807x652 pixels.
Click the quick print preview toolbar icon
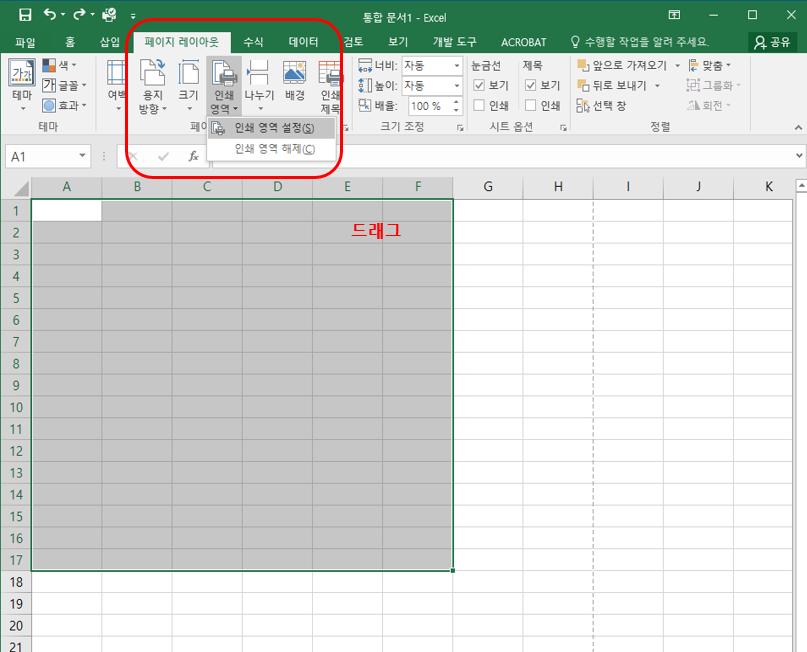pos(109,15)
